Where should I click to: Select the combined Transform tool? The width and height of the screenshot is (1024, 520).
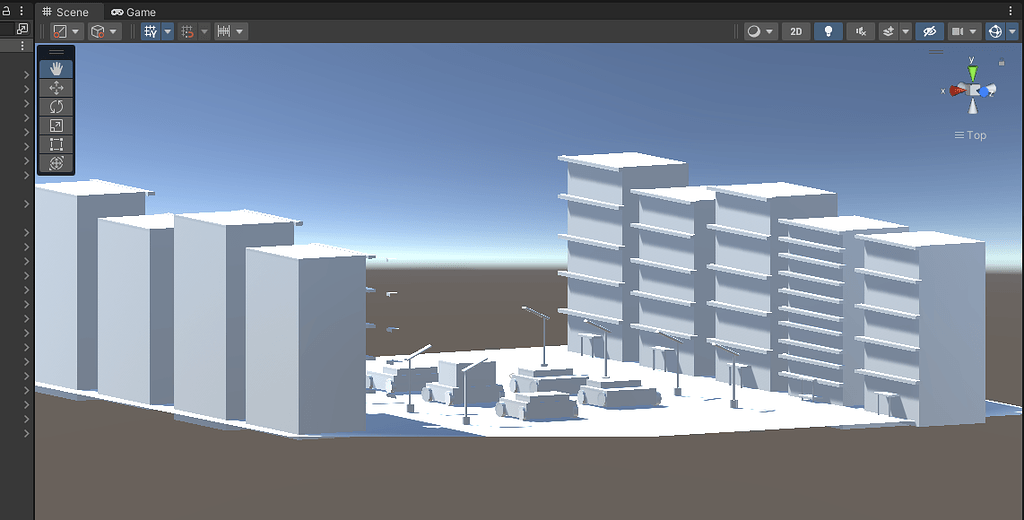56,163
